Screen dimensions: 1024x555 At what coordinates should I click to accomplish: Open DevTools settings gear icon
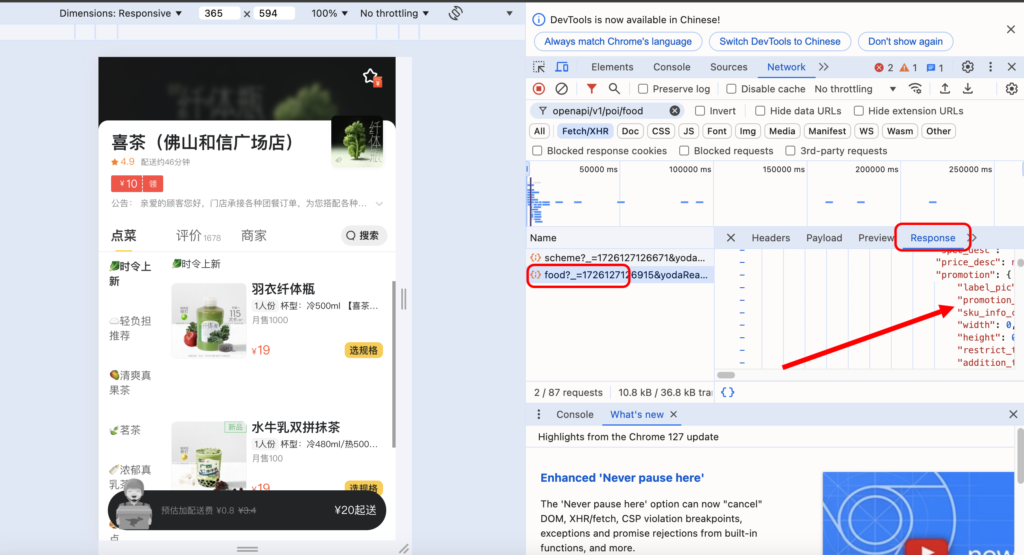[x=968, y=67]
